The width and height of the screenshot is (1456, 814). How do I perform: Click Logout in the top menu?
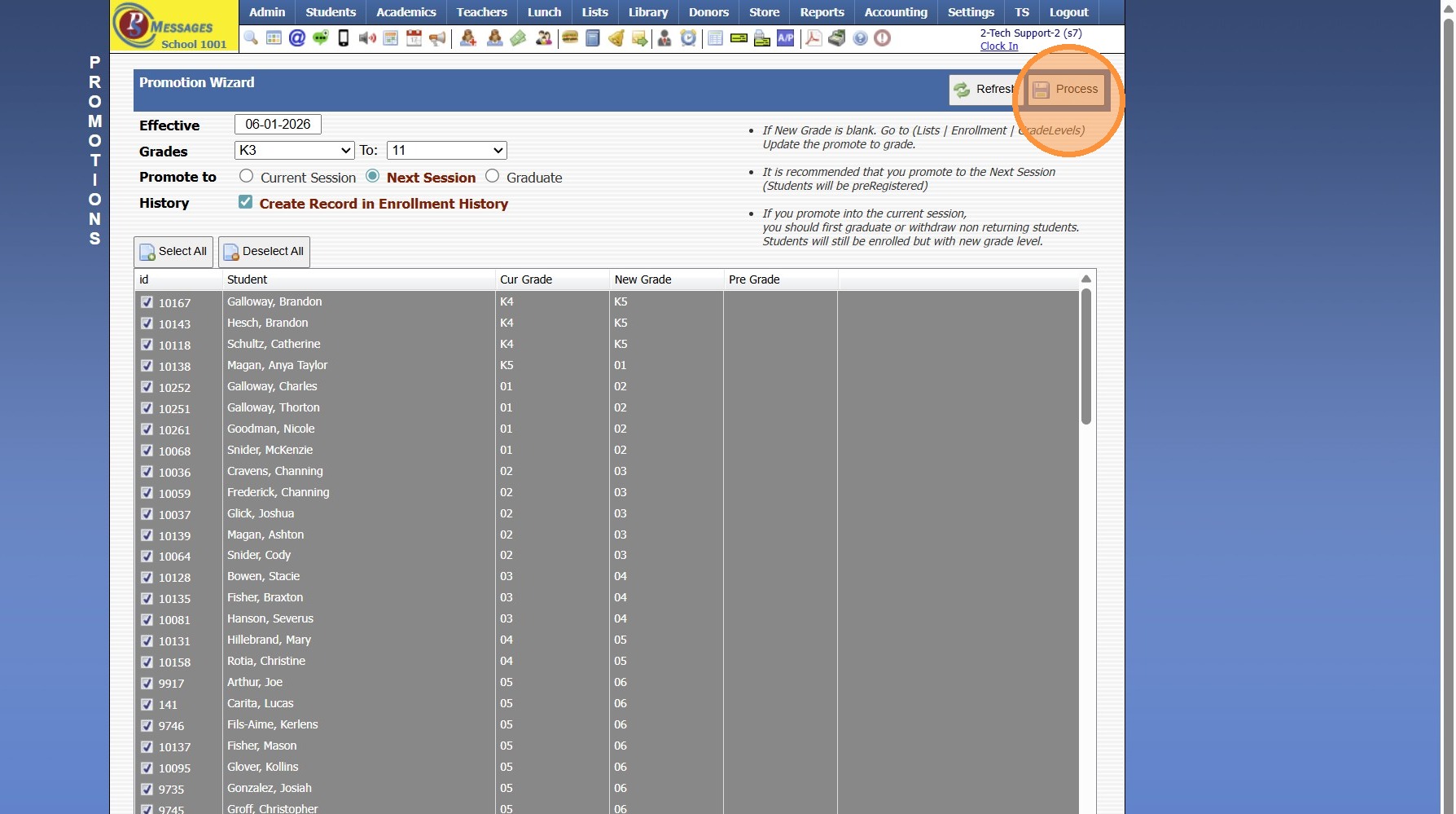(1069, 12)
